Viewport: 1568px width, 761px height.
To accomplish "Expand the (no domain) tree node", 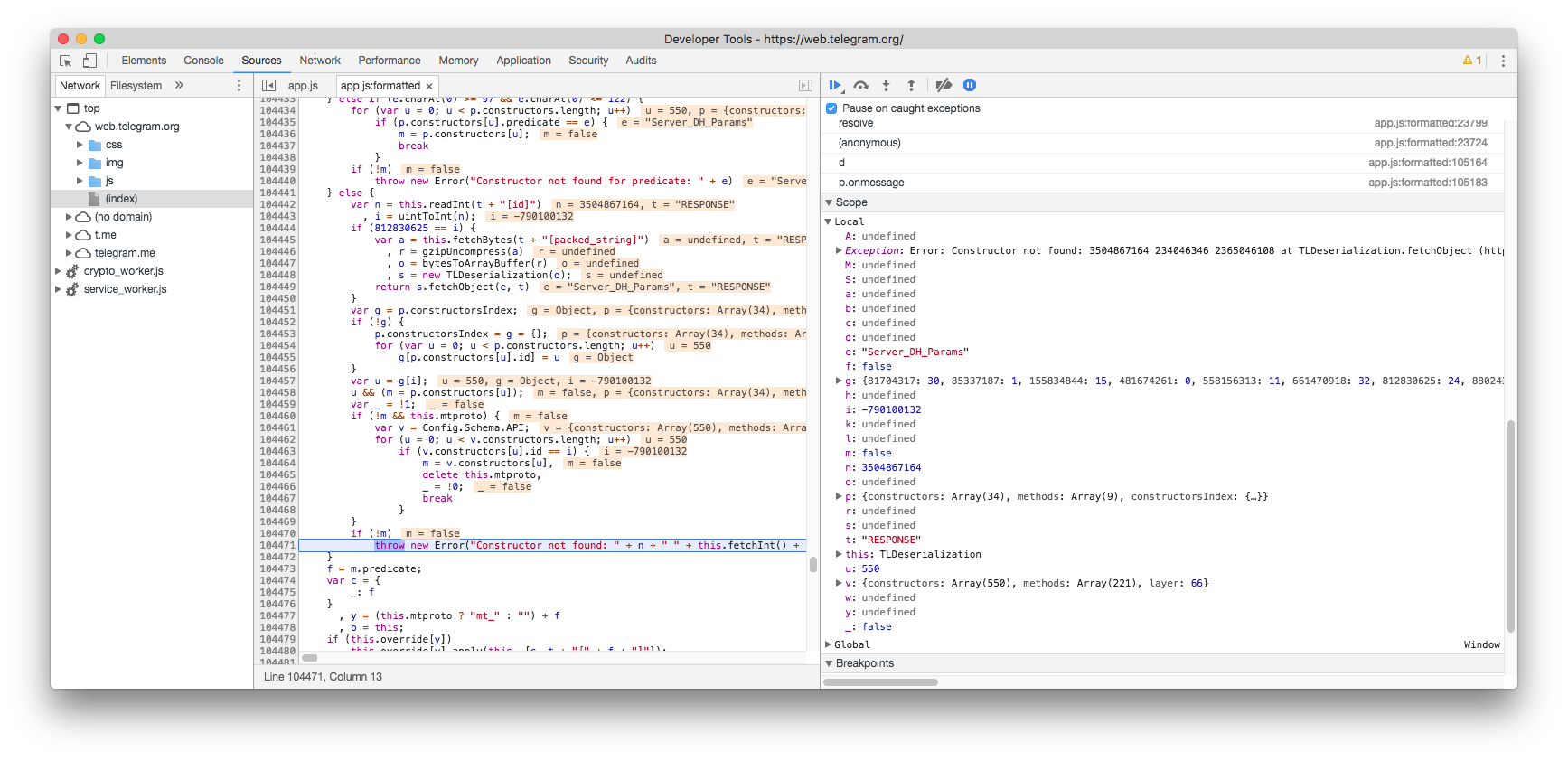I will [69, 217].
